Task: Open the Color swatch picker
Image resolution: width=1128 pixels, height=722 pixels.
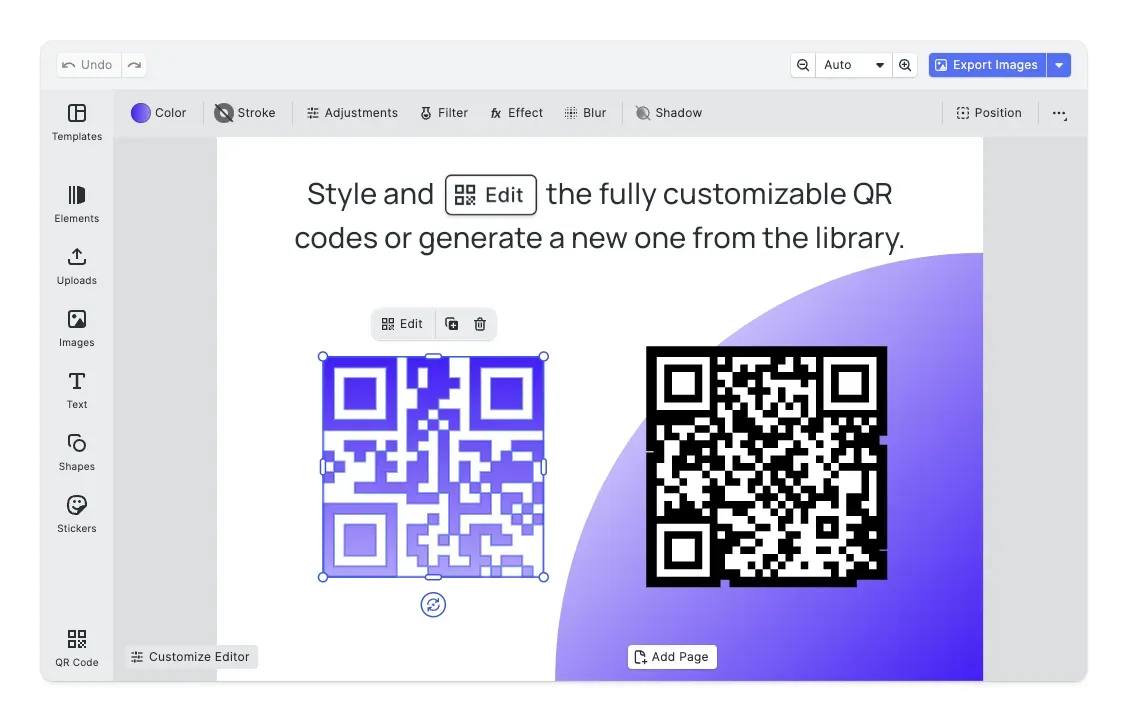Action: 158,113
